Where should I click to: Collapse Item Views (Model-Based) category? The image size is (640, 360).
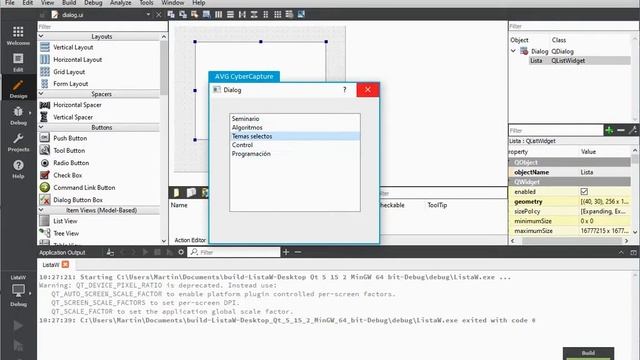[41, 210]
